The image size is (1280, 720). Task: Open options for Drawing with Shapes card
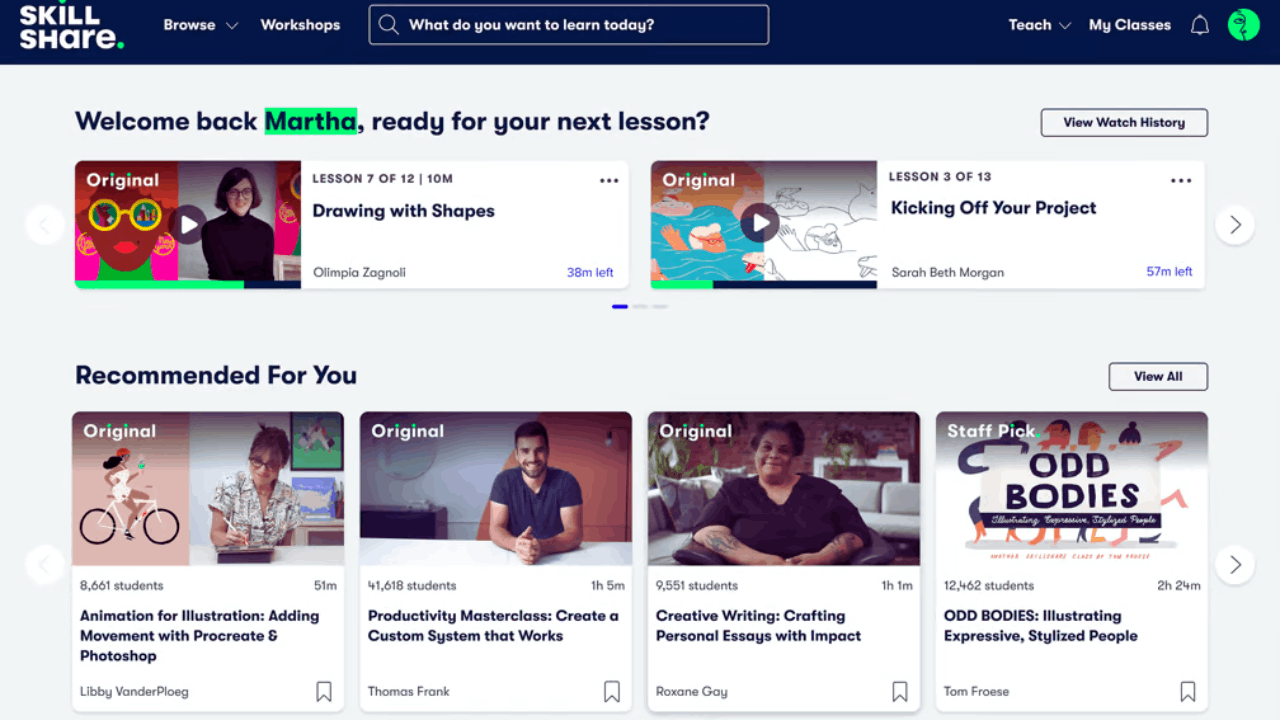pos(609,181)
